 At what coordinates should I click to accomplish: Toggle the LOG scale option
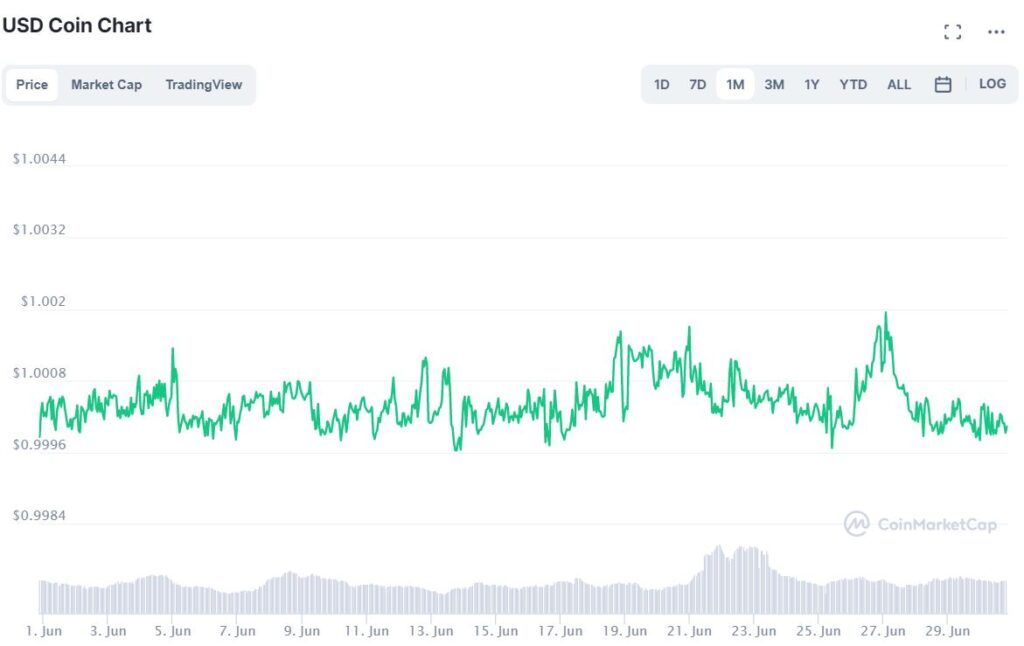coord(992,84)
